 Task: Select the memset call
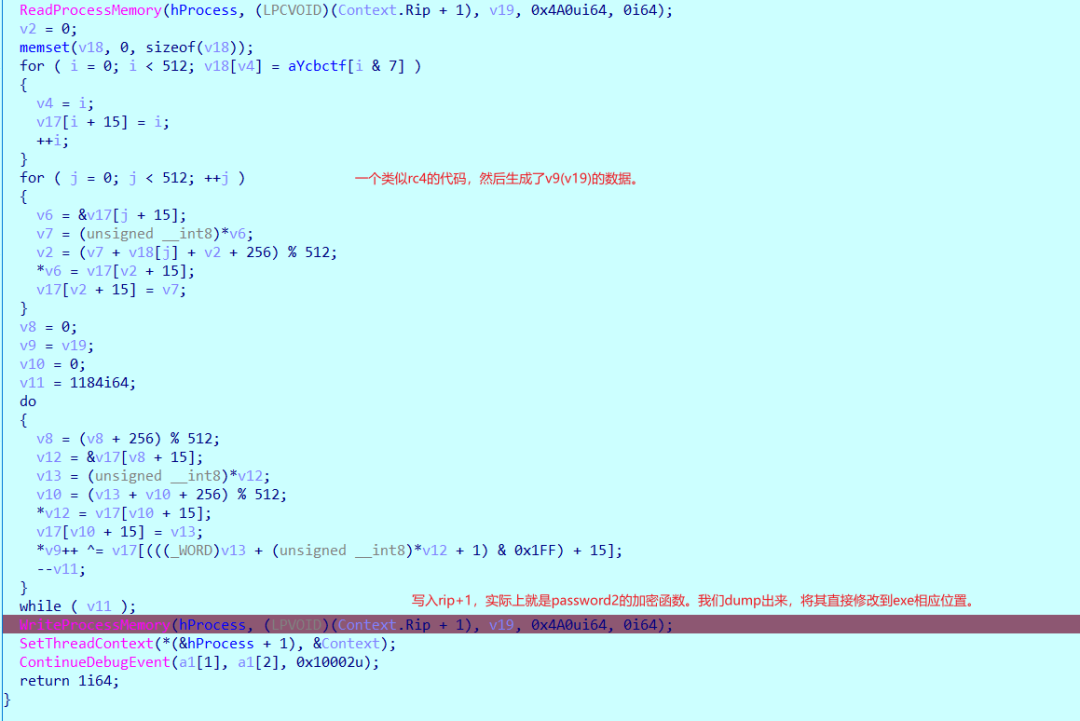pos(136,48)
